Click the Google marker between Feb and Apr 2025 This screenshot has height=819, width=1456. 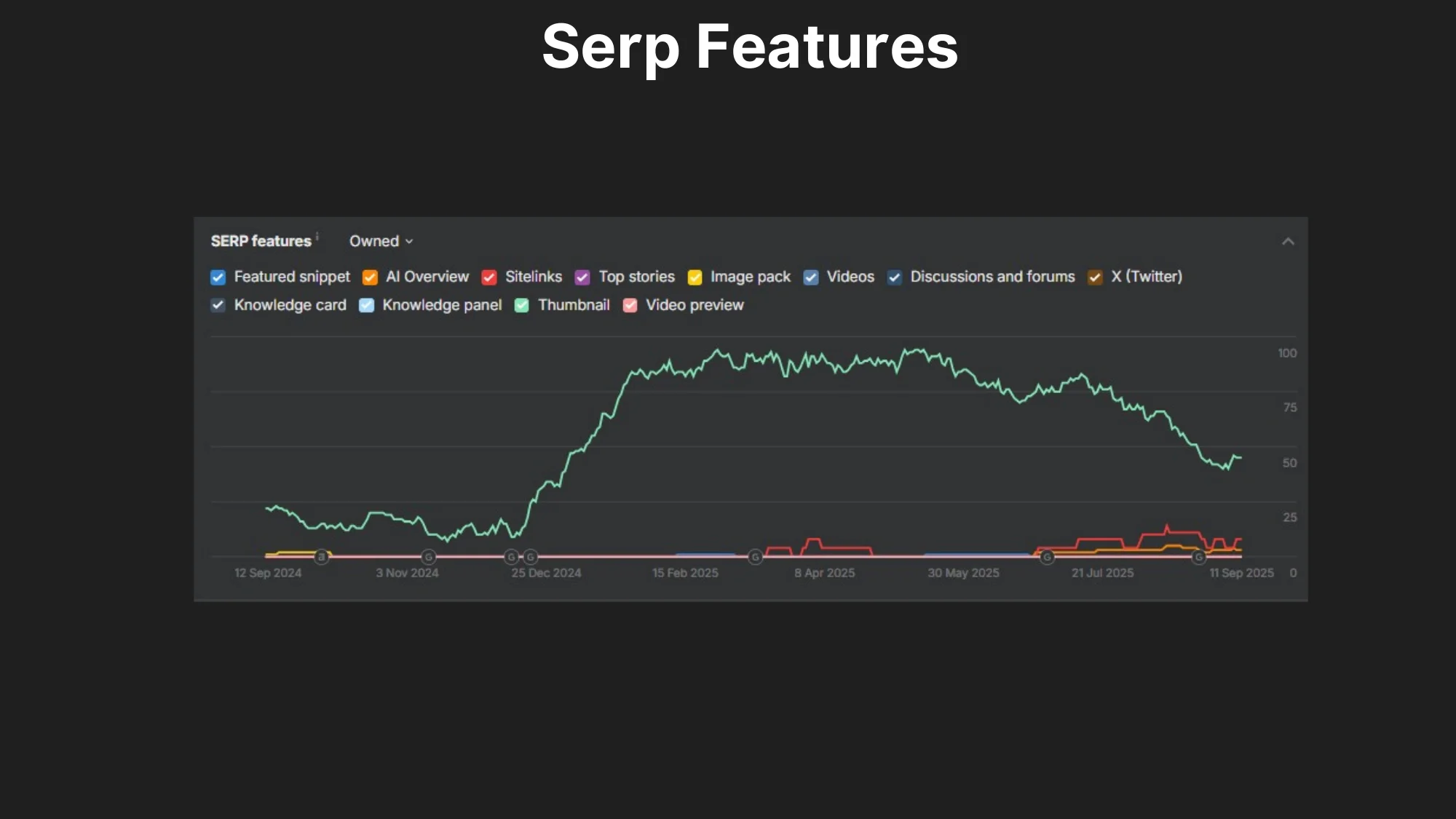pyautogui.click(x=756, y=557)
